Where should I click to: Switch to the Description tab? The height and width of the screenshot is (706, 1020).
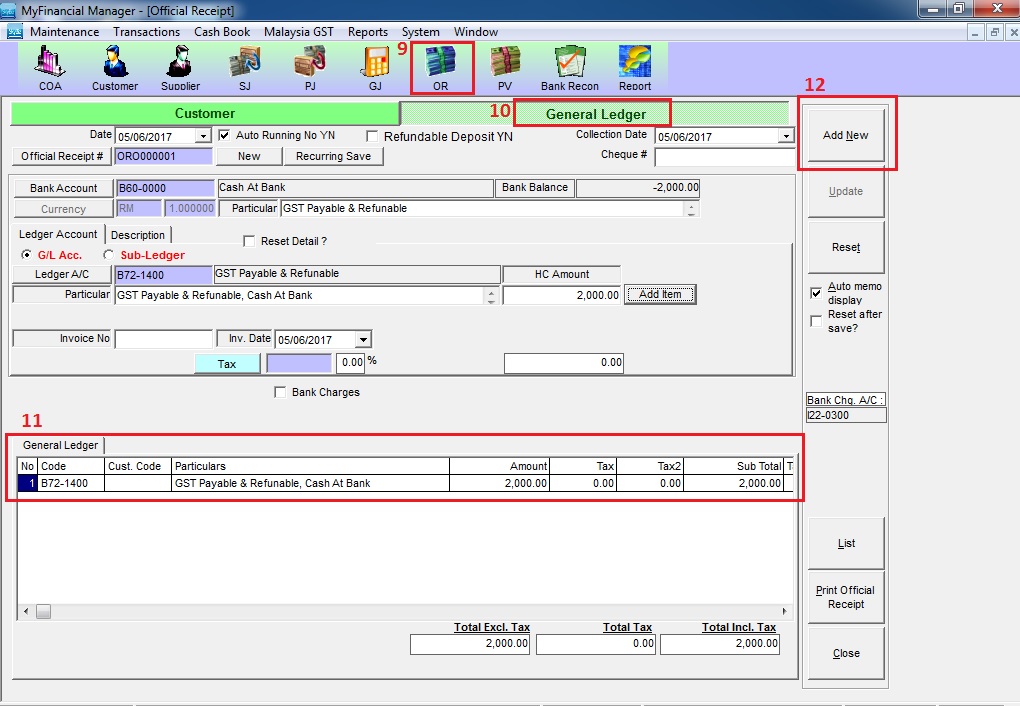pos(138,235)
